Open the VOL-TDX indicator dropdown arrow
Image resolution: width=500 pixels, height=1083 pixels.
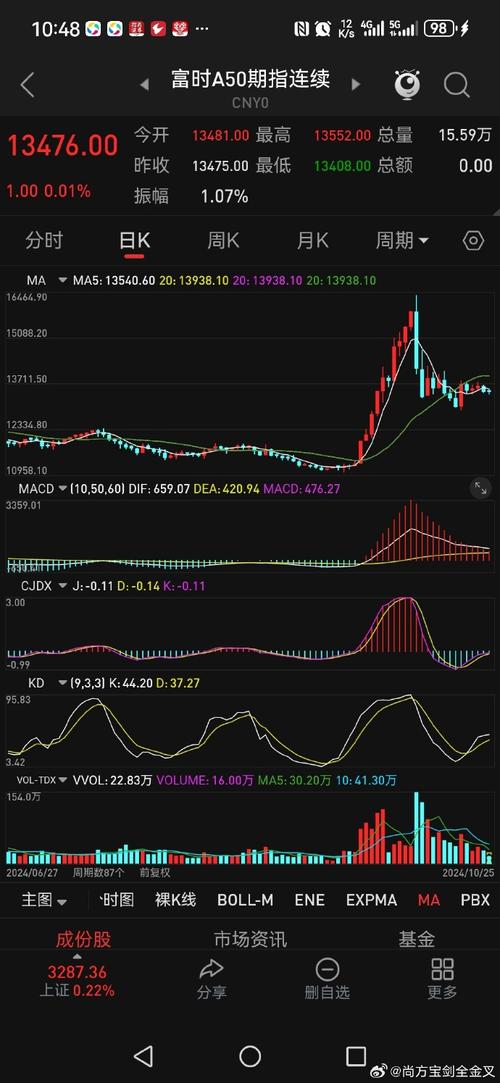(x=64, y=780)
